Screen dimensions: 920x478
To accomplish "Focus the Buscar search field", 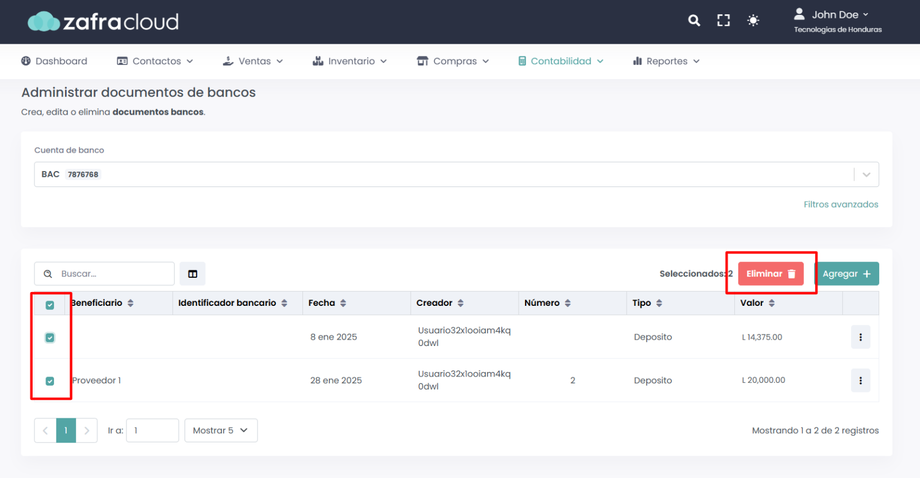I will (x=113, y=274).
